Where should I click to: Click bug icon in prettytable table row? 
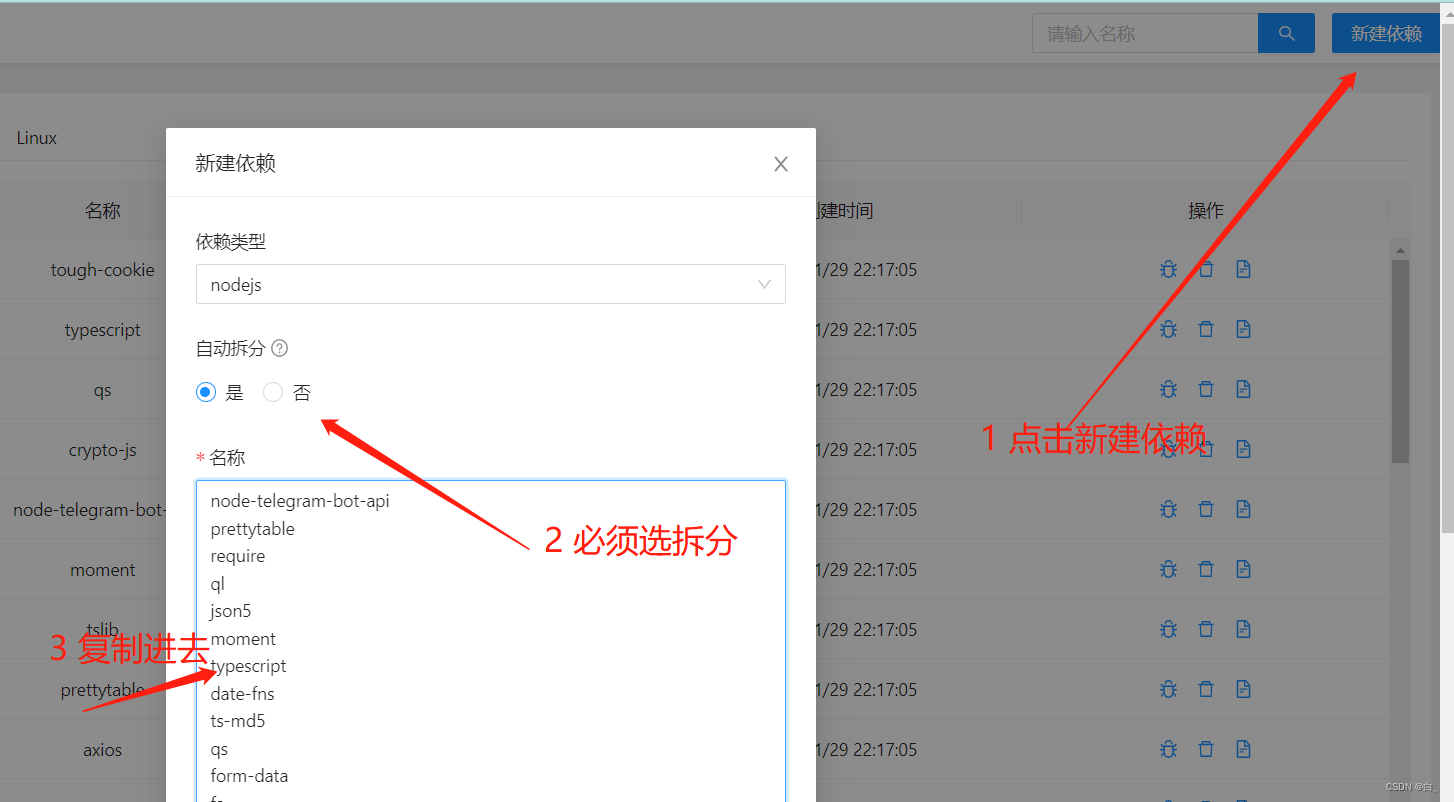(1168, 689)
